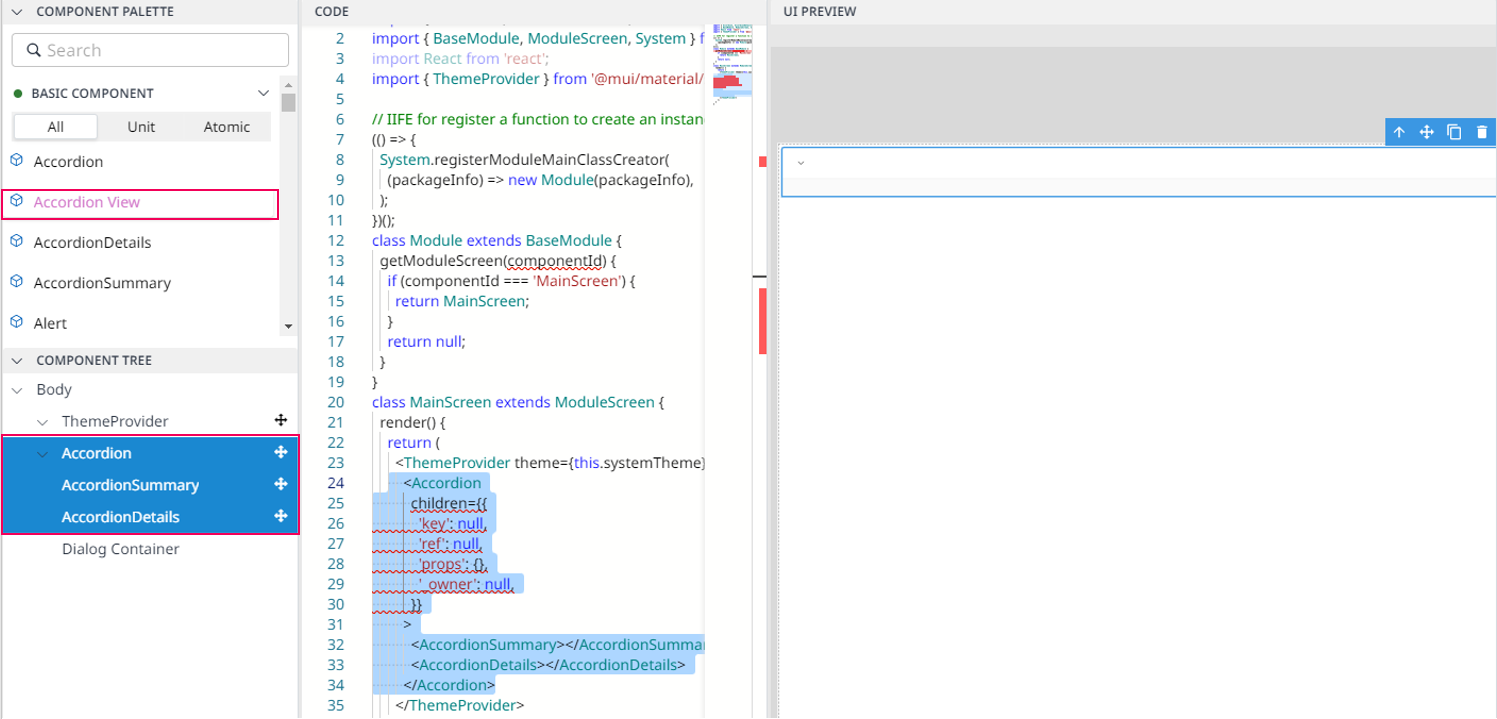Select Accordion in the component tree
Viewport: 1497px width, 719px height.
point(96,454)
